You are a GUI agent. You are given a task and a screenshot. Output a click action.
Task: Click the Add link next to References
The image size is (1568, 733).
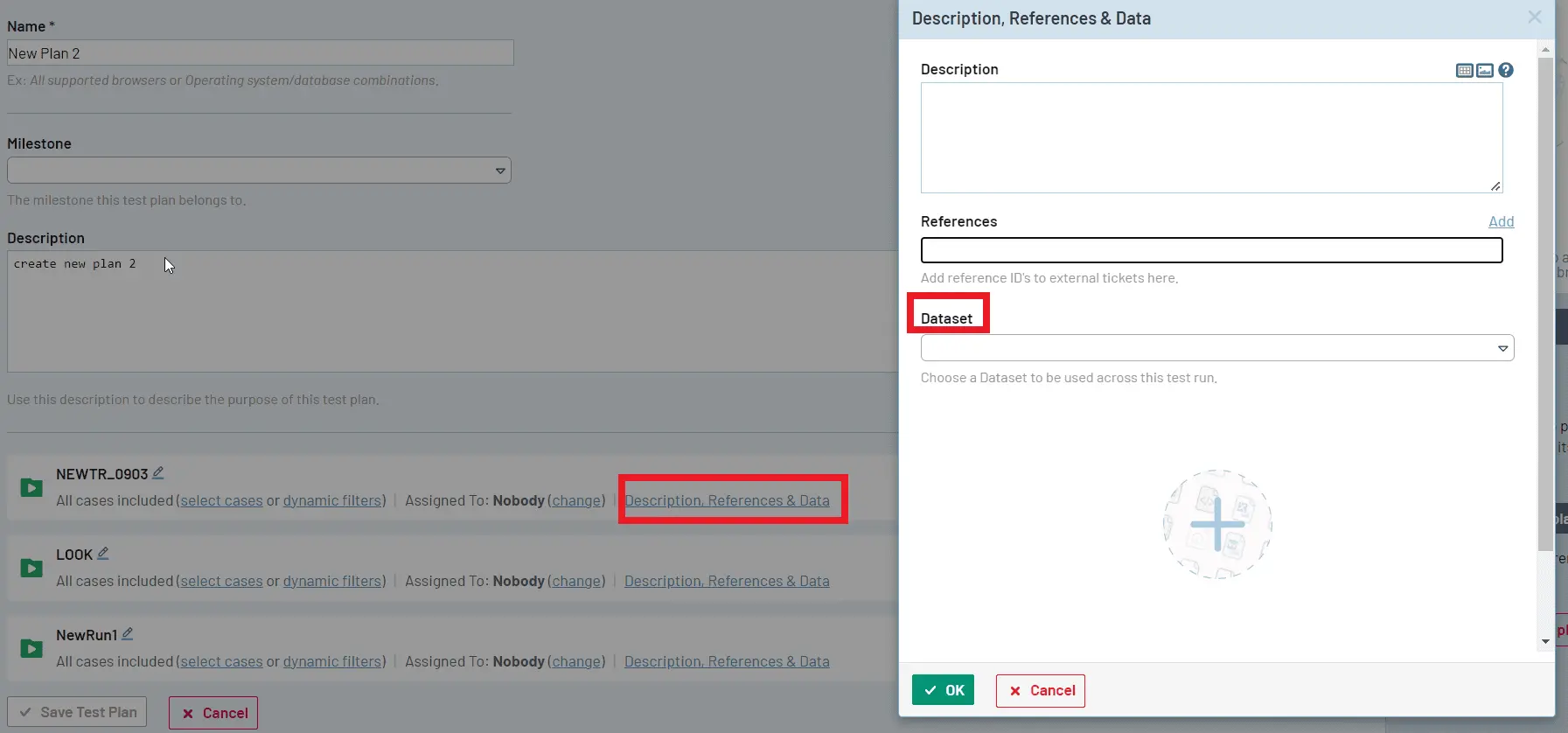(1501, 221)
